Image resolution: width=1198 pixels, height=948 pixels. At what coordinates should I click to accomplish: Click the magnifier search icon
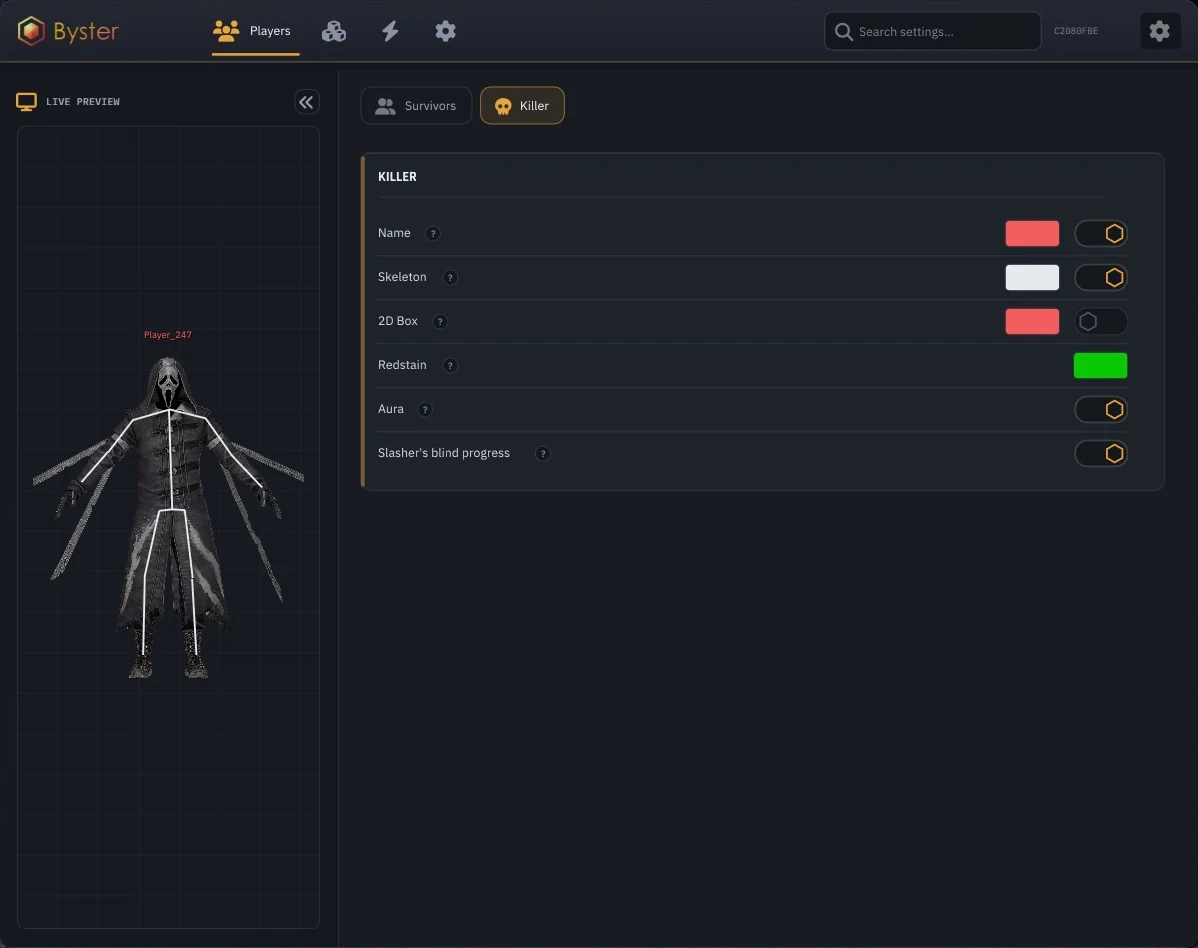click(x=843, y=31)
